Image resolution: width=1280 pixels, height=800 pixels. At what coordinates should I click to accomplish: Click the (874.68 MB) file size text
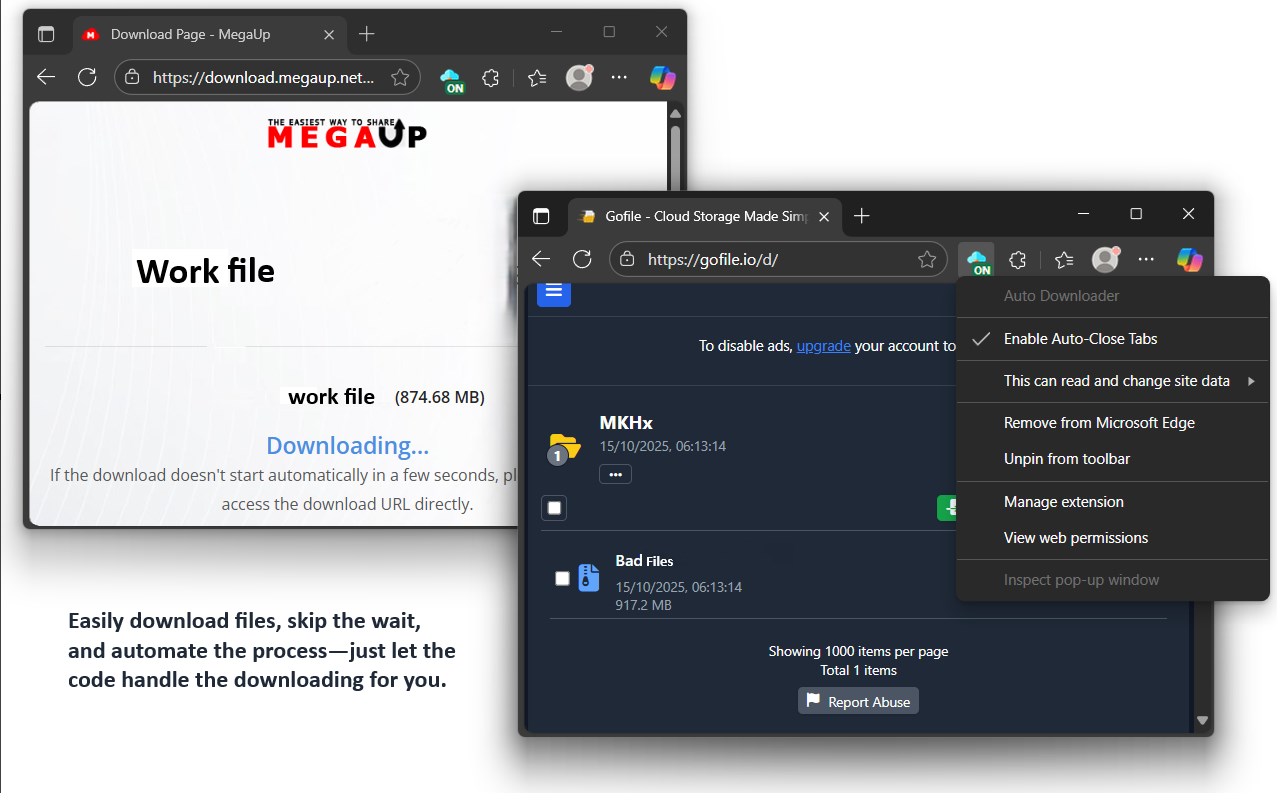coord(440,397)
